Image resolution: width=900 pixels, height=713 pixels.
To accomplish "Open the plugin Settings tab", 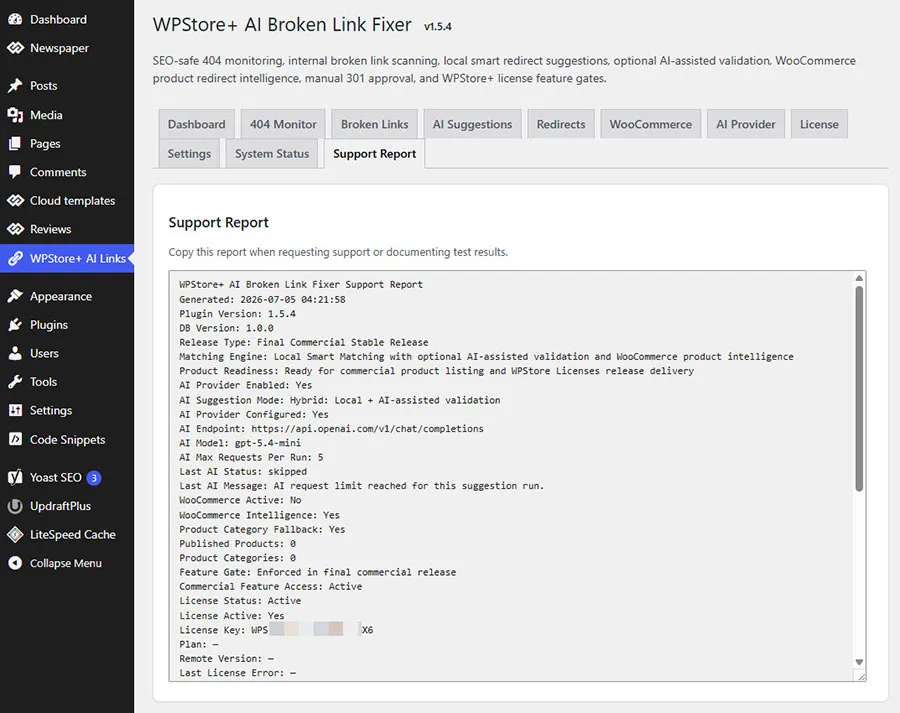I will [x=189, y=153].
